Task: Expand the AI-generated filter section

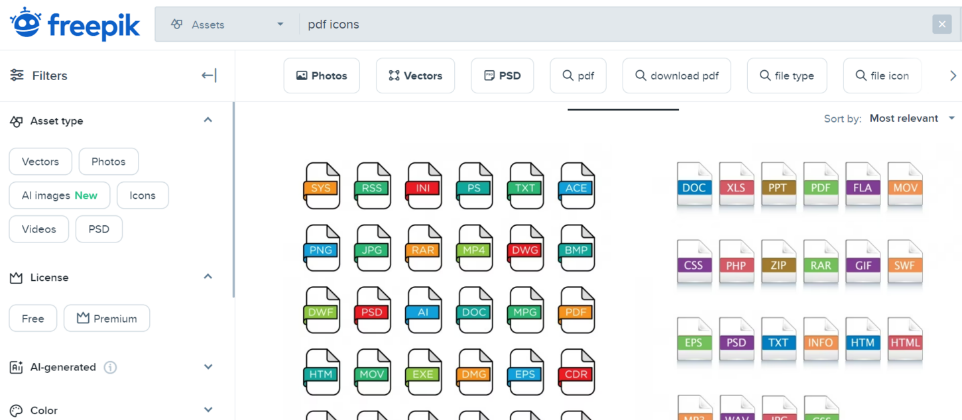Action: click(x=208, y=367)
